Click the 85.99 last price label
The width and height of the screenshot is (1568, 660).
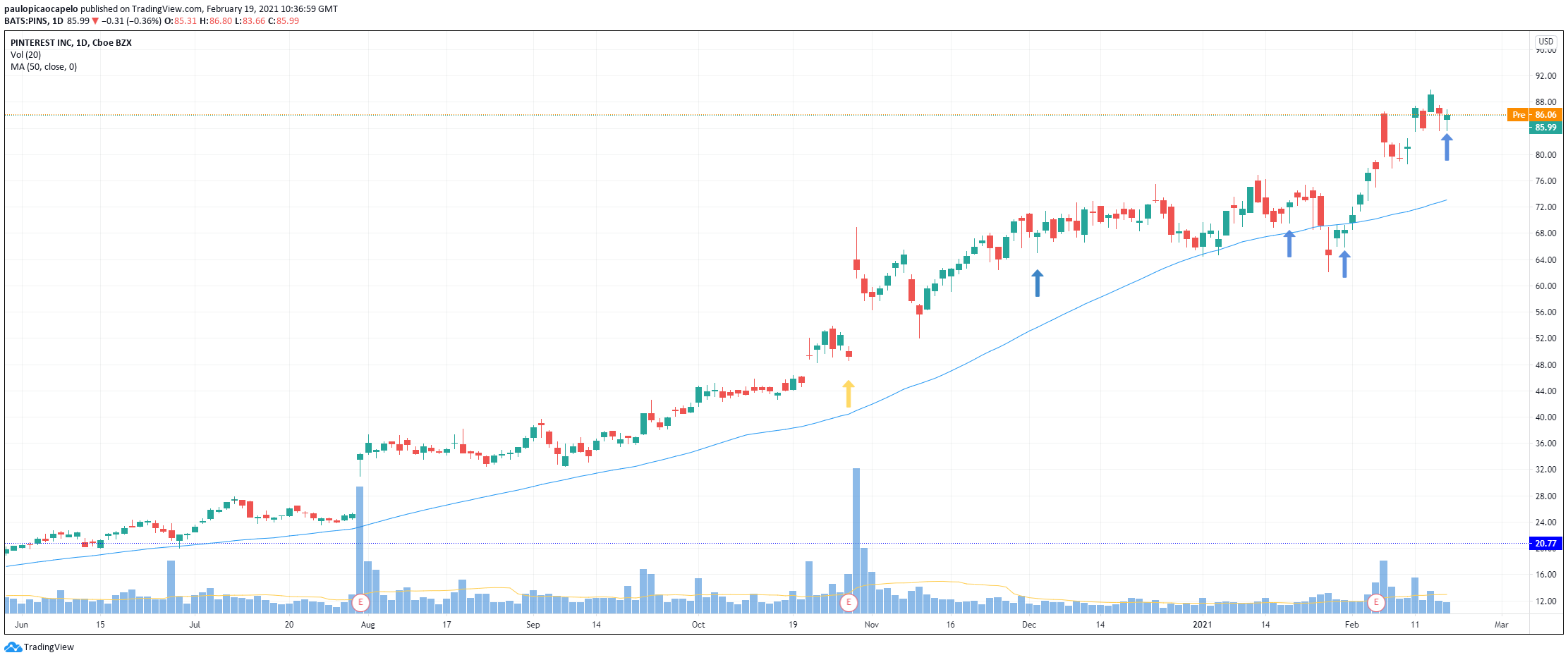tap(1545, 128)
